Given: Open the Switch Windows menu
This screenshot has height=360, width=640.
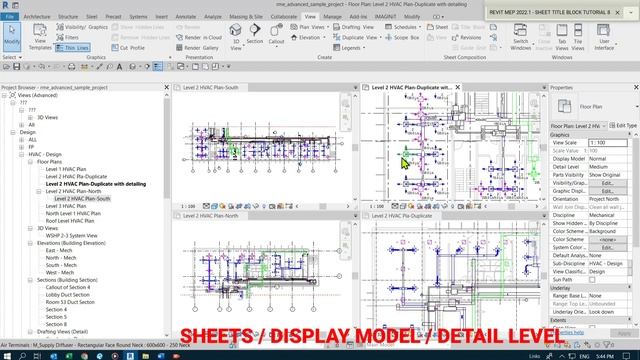Looking at the screenshot, I should (520, 37).
